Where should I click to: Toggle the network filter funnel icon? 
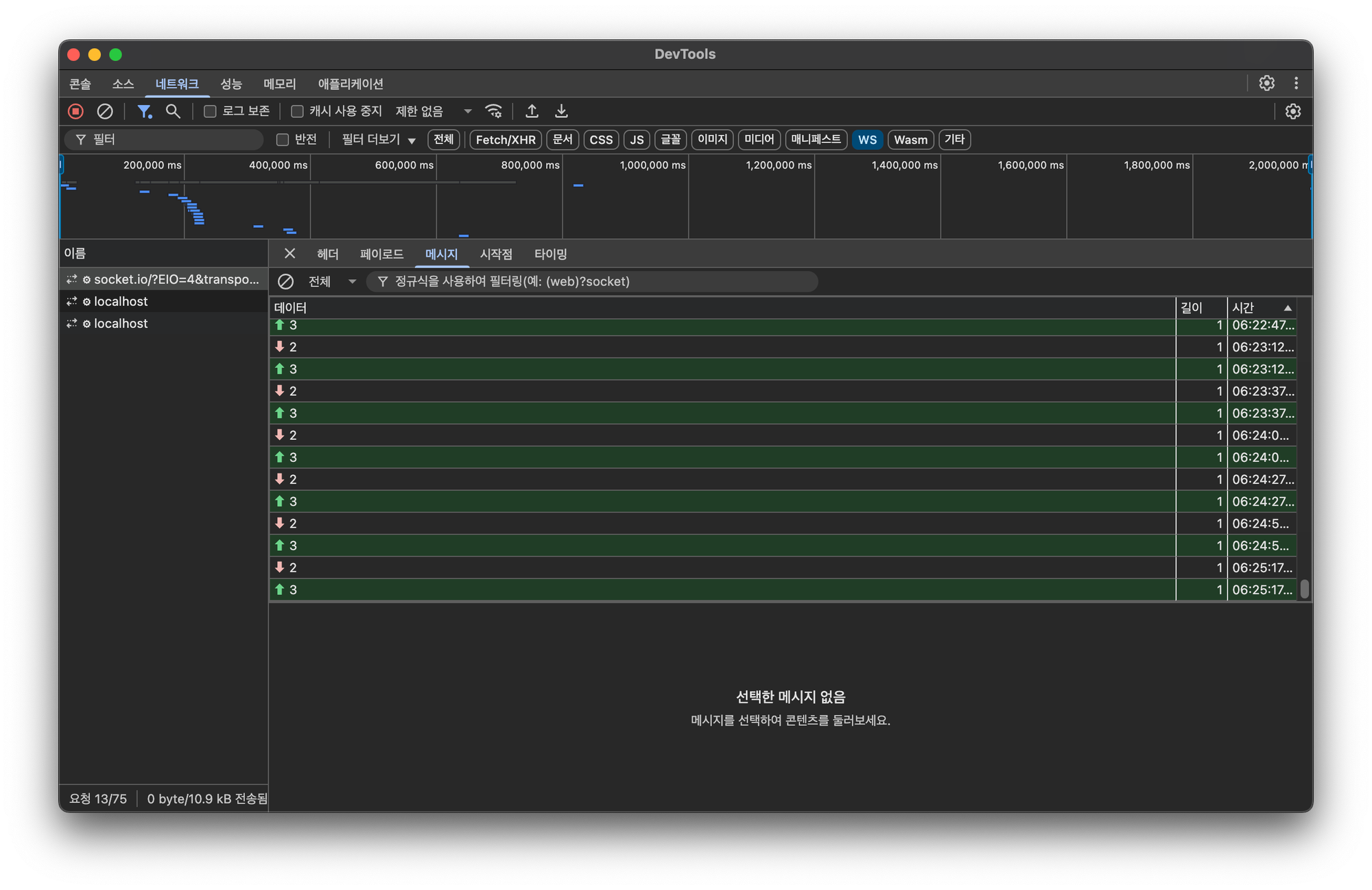point(144,111)
